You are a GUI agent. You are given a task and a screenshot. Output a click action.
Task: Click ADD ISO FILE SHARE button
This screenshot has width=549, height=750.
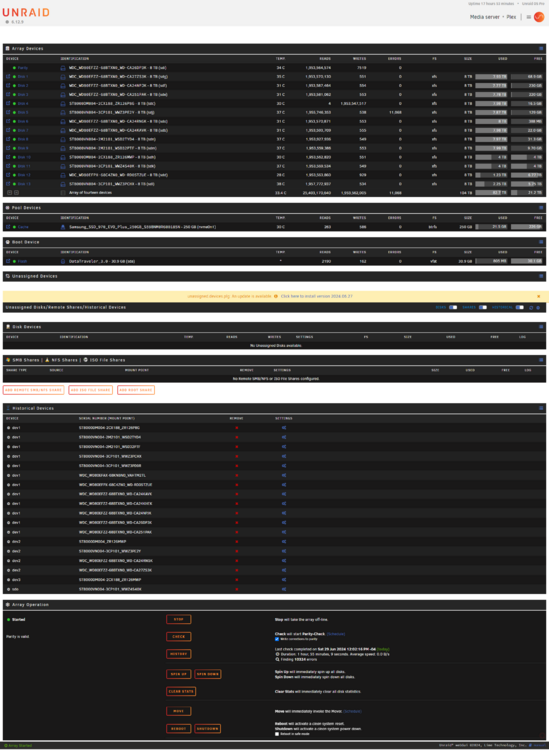90,390
